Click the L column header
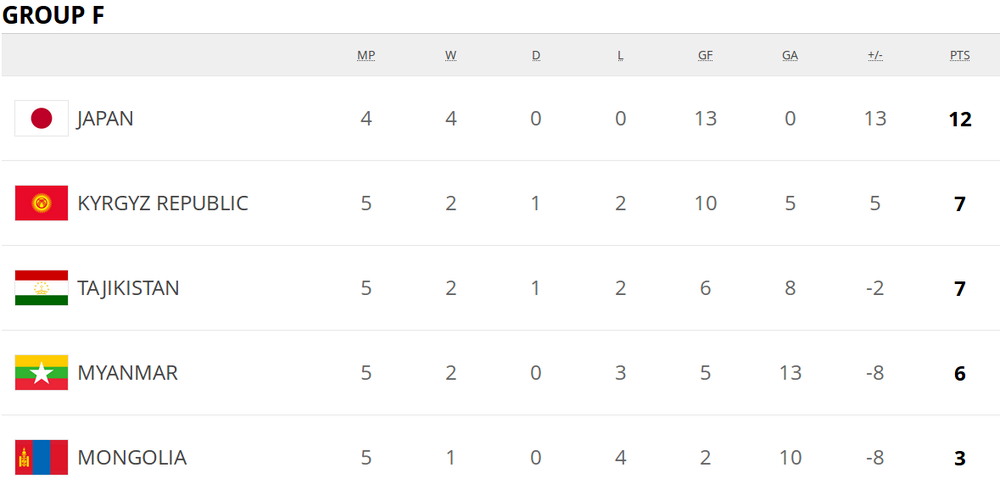 coord(621,56)
